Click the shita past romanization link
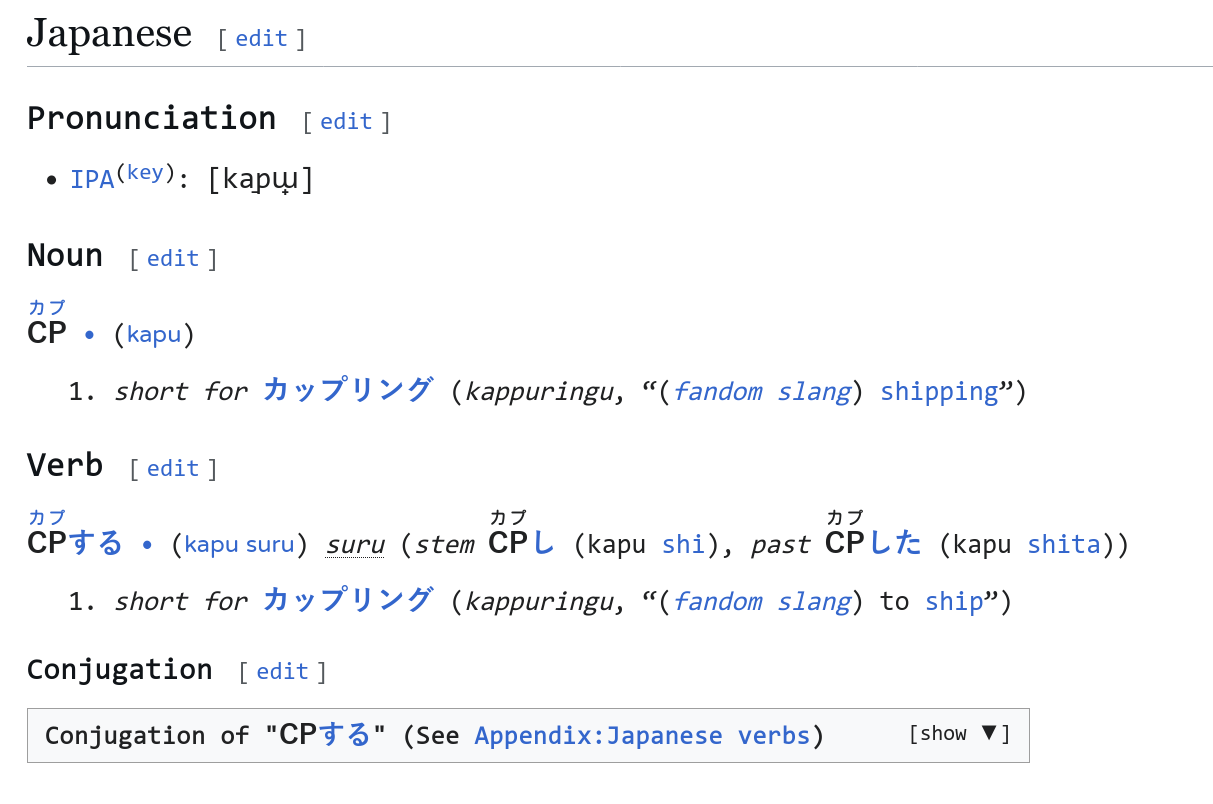 click(1063, 545)
